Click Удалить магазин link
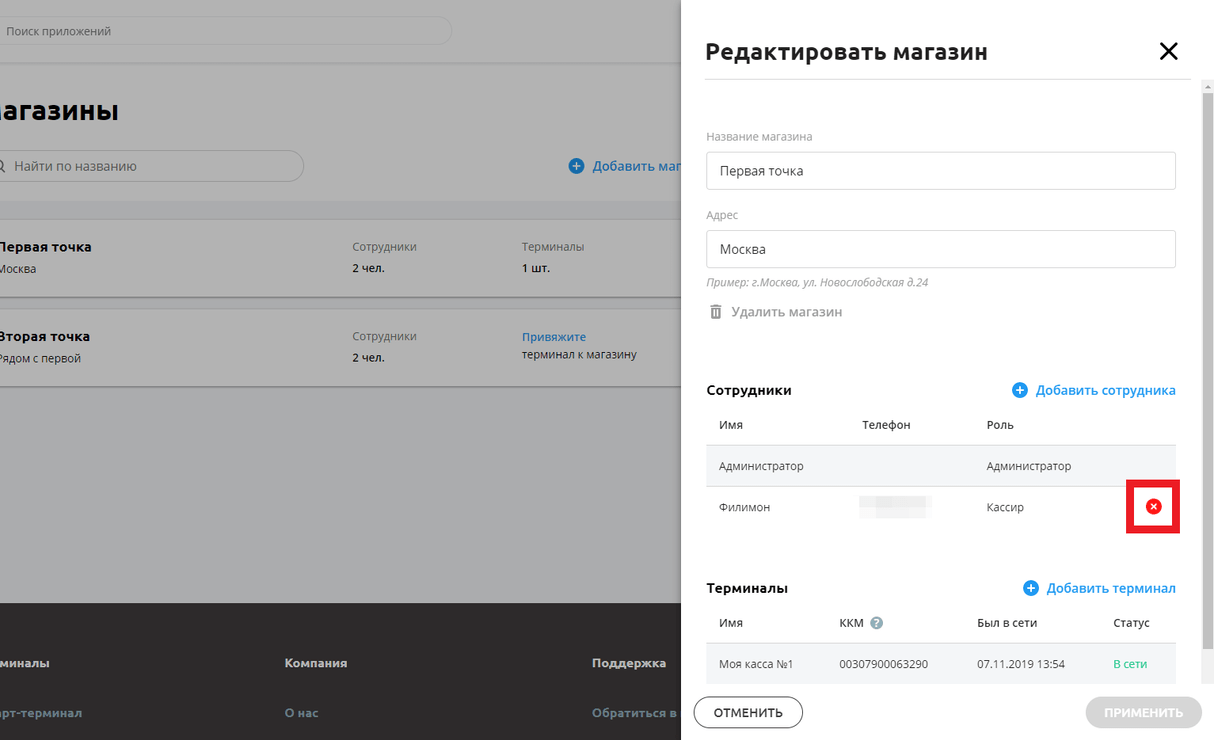Image resolution: width=1214 pixels, height=740 pixels. click(x=786, y=312)
